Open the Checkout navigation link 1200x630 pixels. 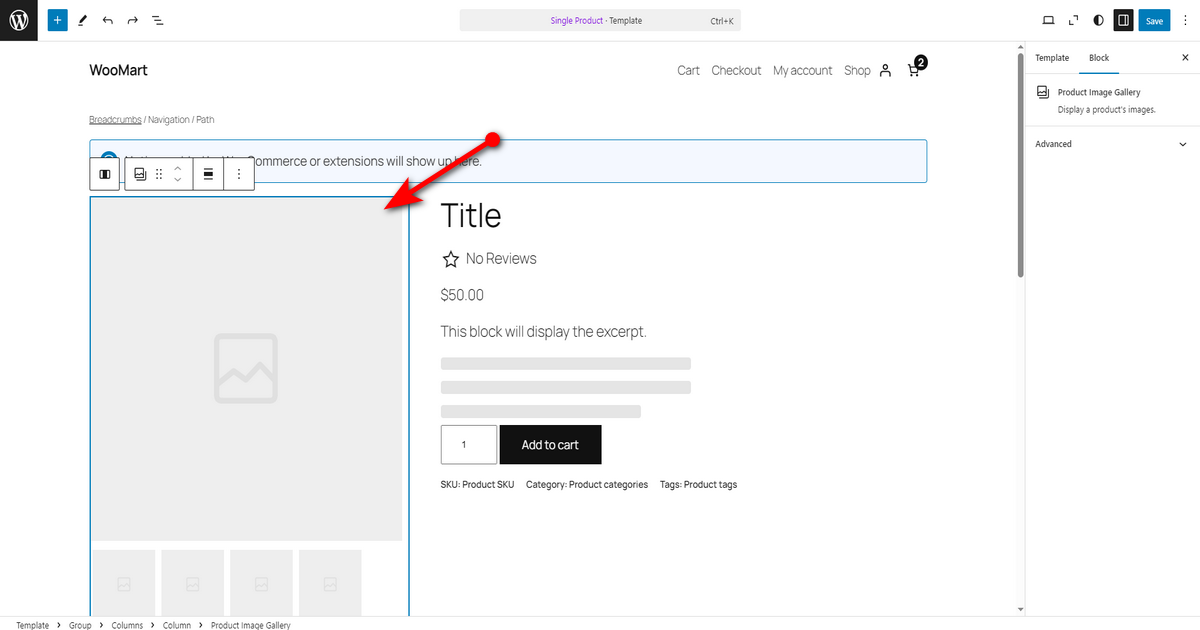(736, 70)
